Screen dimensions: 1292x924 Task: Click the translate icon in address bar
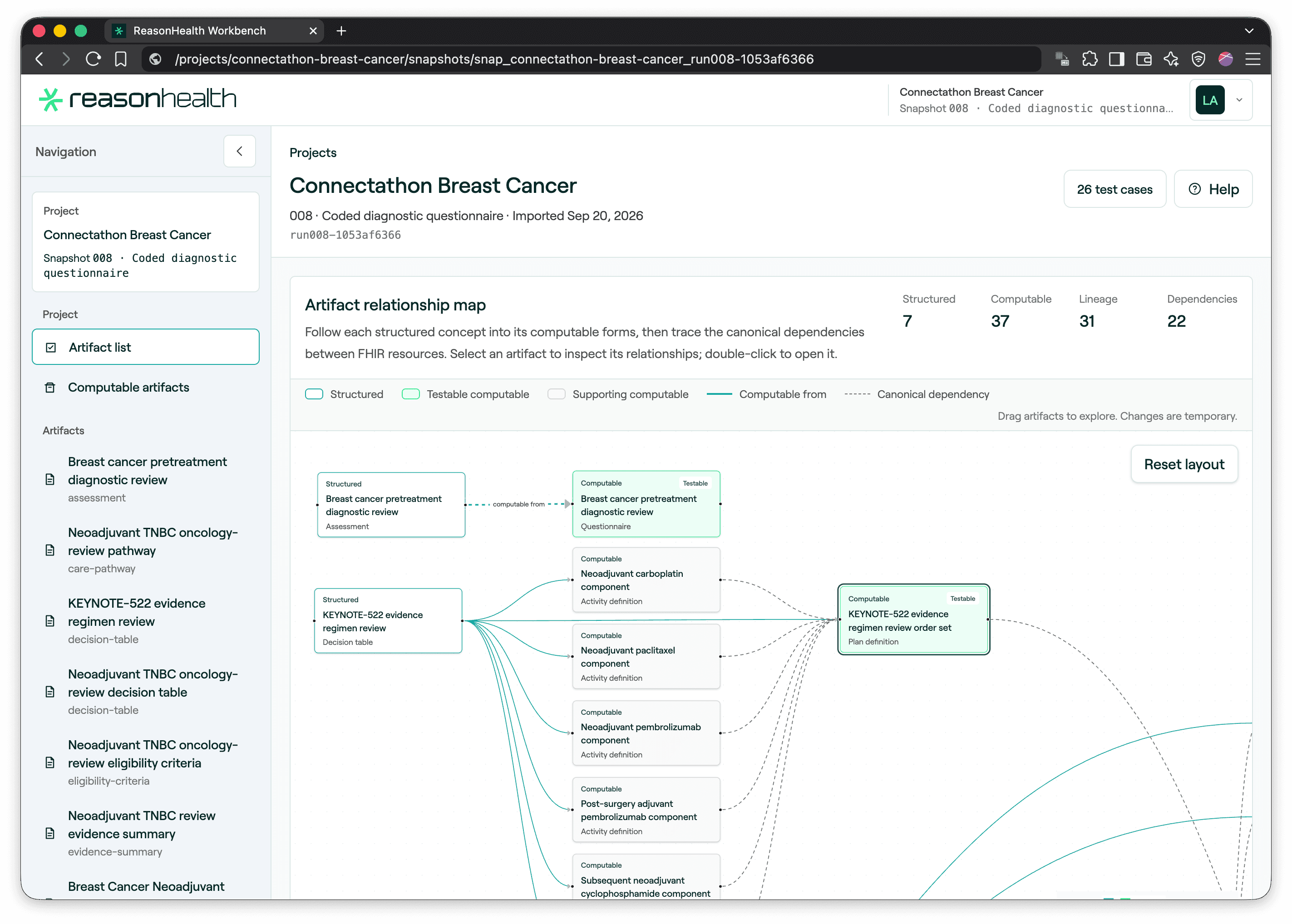(x=1062, y=59)
